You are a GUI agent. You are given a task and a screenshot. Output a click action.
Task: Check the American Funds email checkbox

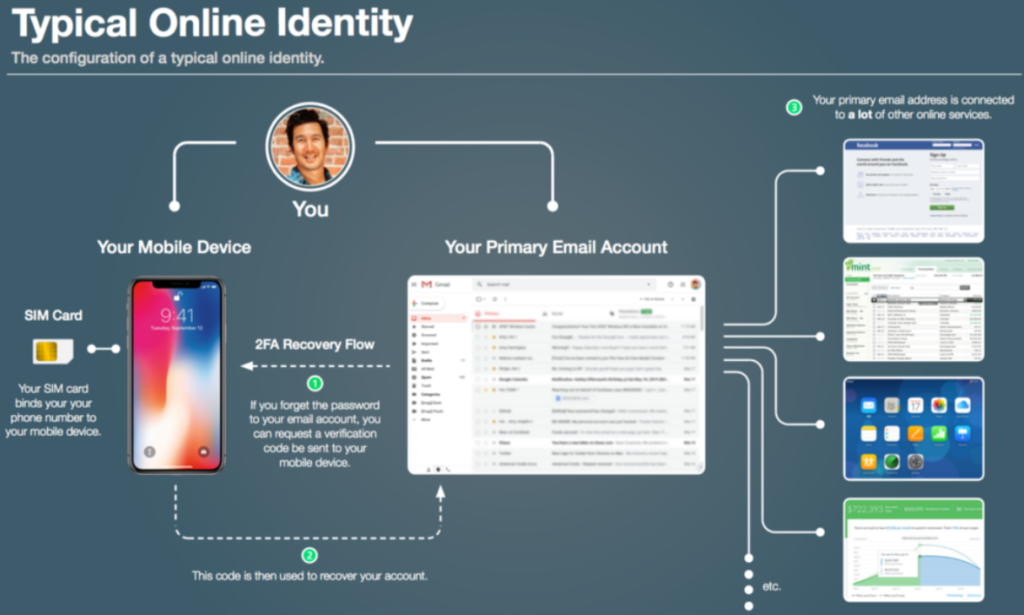click(477, 464)
